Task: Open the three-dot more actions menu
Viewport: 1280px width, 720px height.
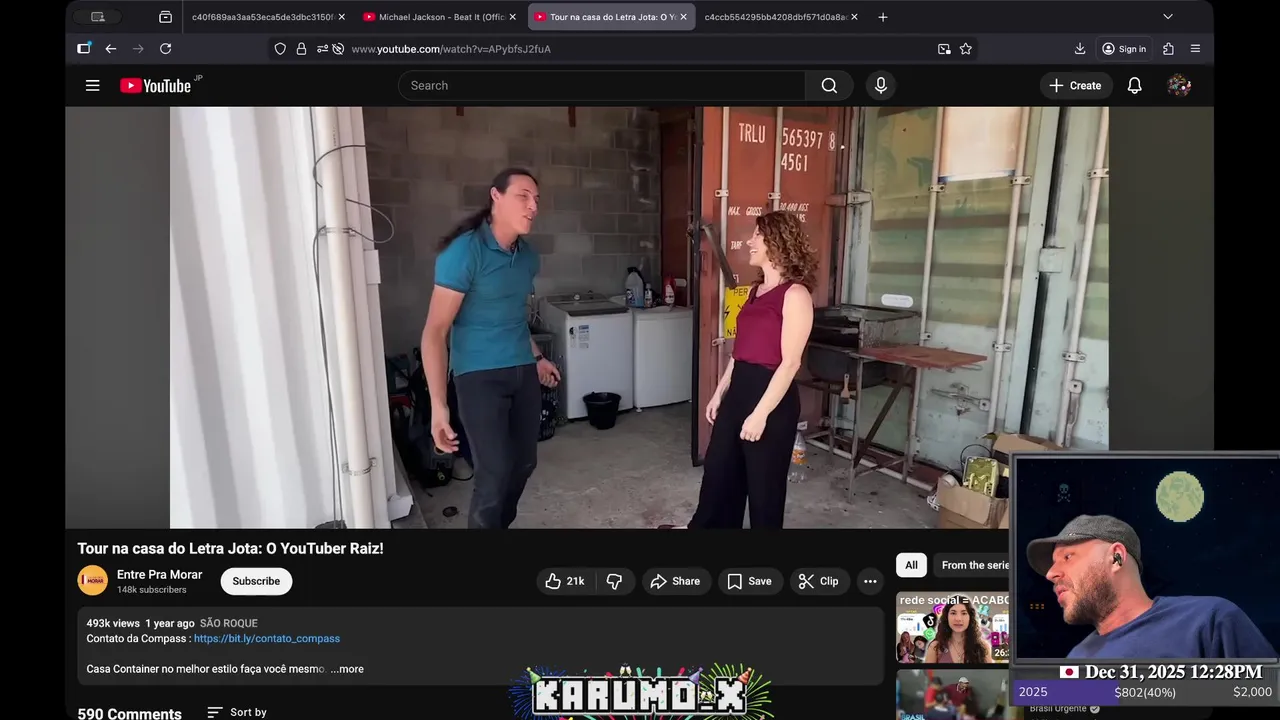Action: click(870, 581)
